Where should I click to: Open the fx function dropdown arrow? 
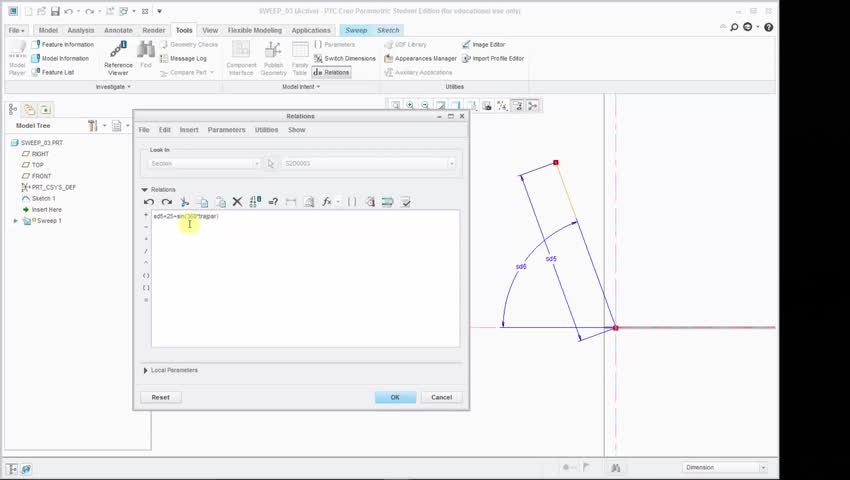[338, 202]
